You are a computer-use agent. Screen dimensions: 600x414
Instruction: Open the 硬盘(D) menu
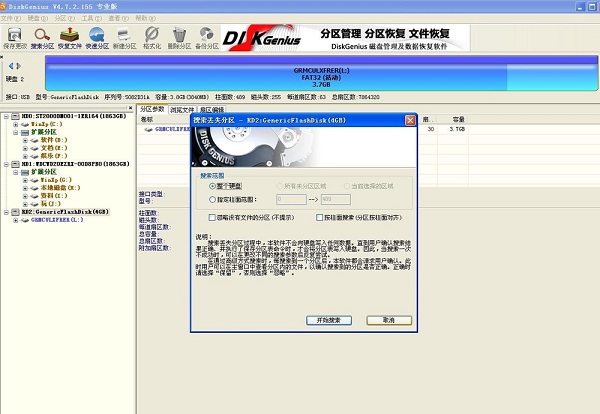38,18
